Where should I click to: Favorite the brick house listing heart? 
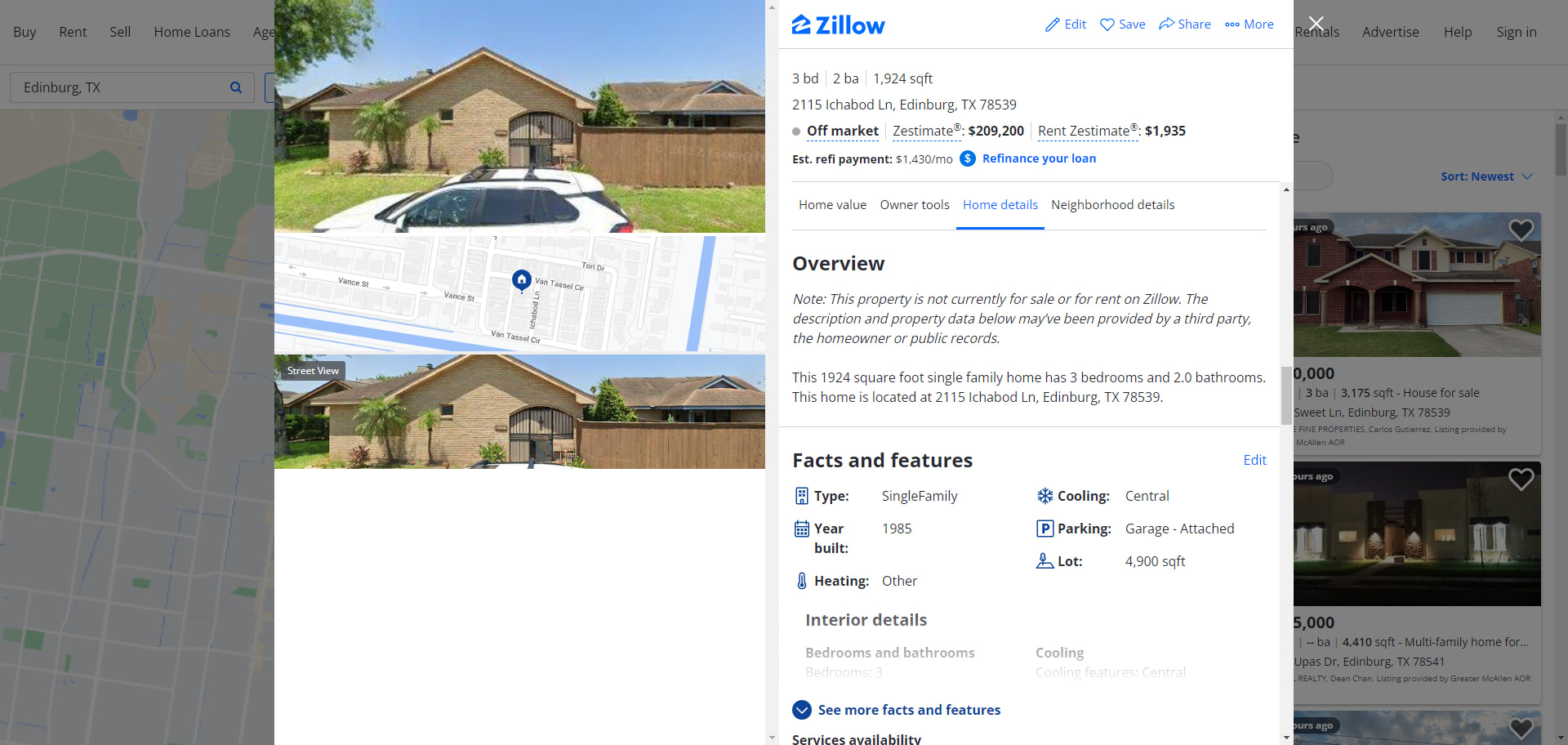click(1521, 230)
